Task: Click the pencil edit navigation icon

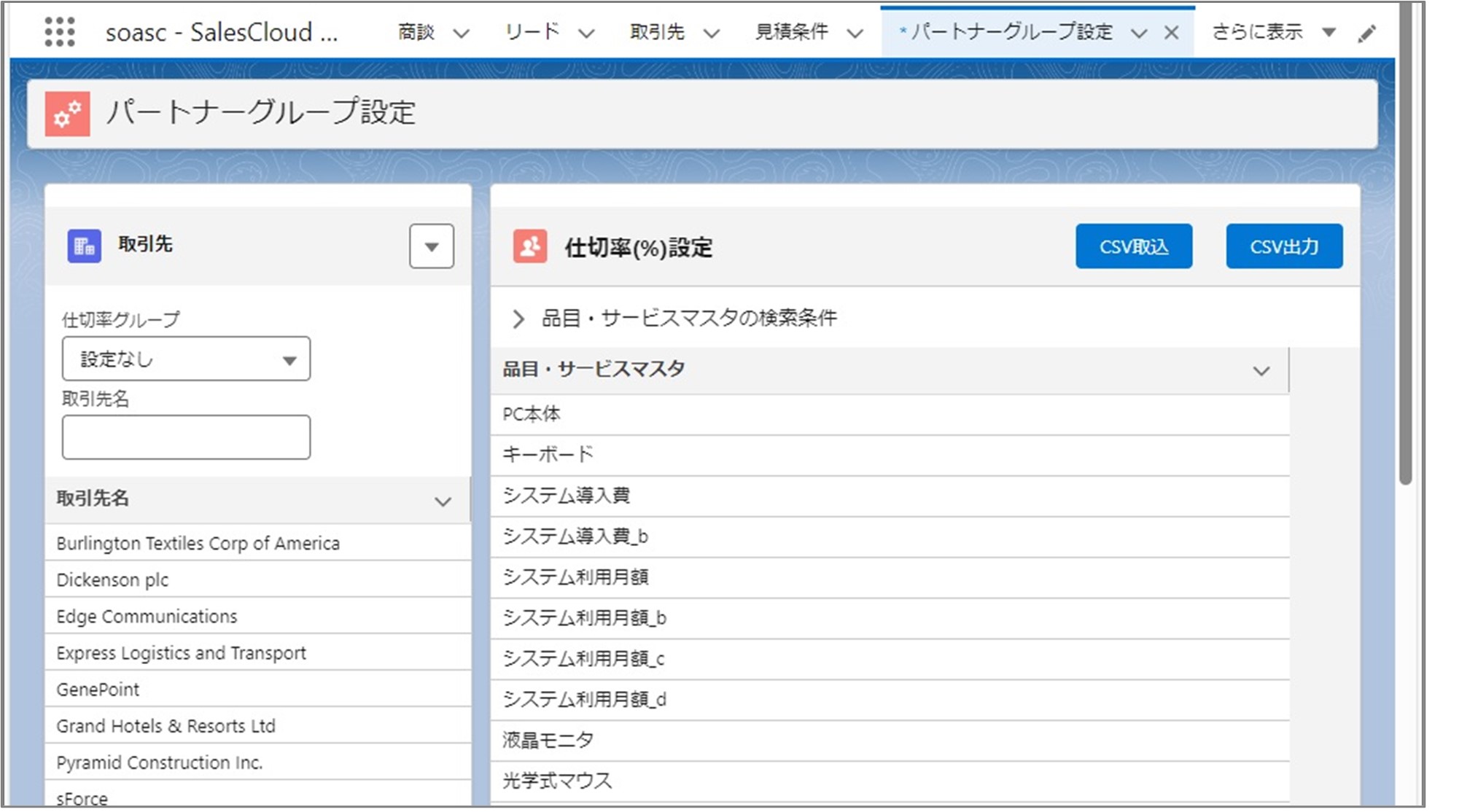Action: click(1366, 34)
